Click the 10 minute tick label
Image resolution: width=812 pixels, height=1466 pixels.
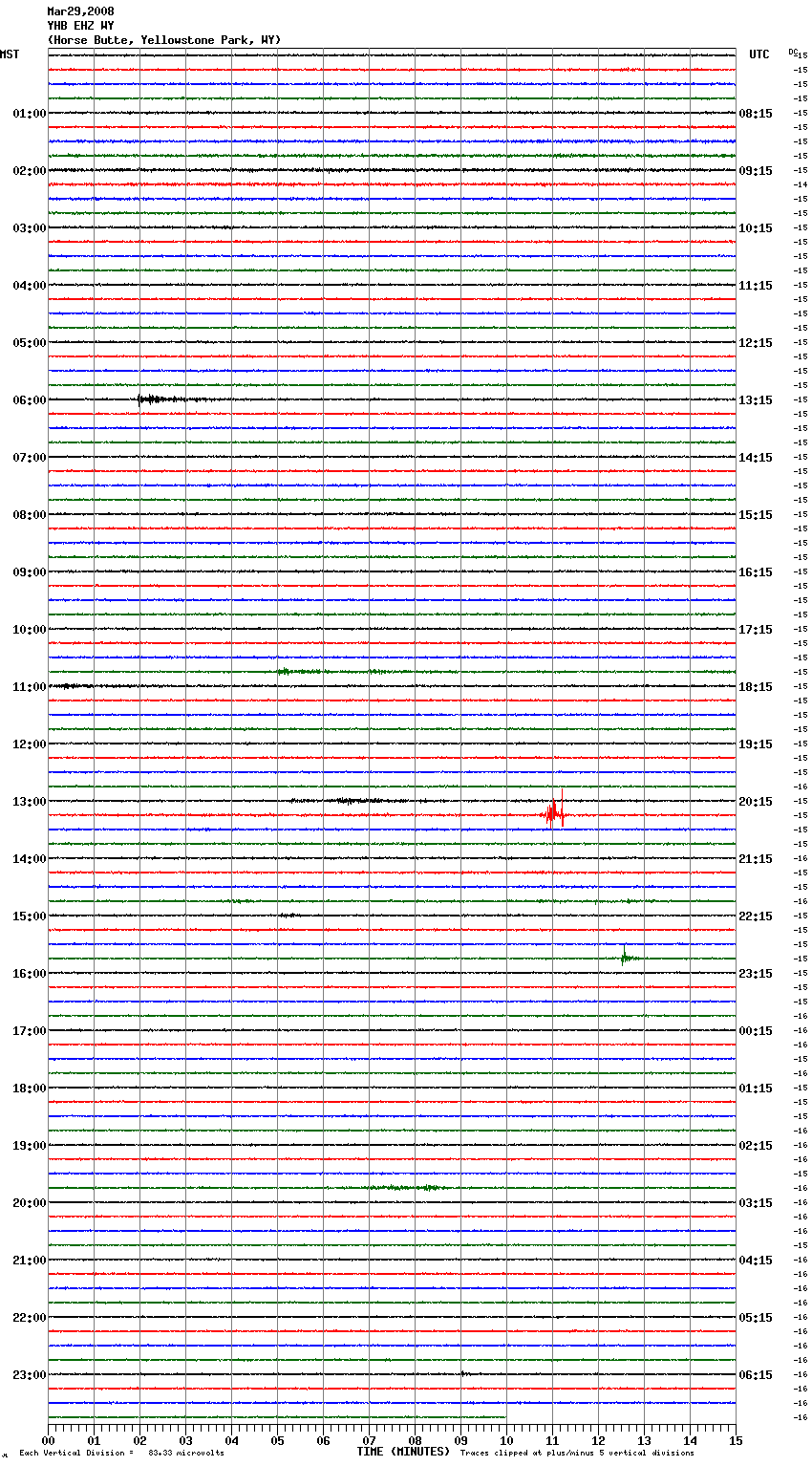pyautogui.click(x=506, y=1440)
